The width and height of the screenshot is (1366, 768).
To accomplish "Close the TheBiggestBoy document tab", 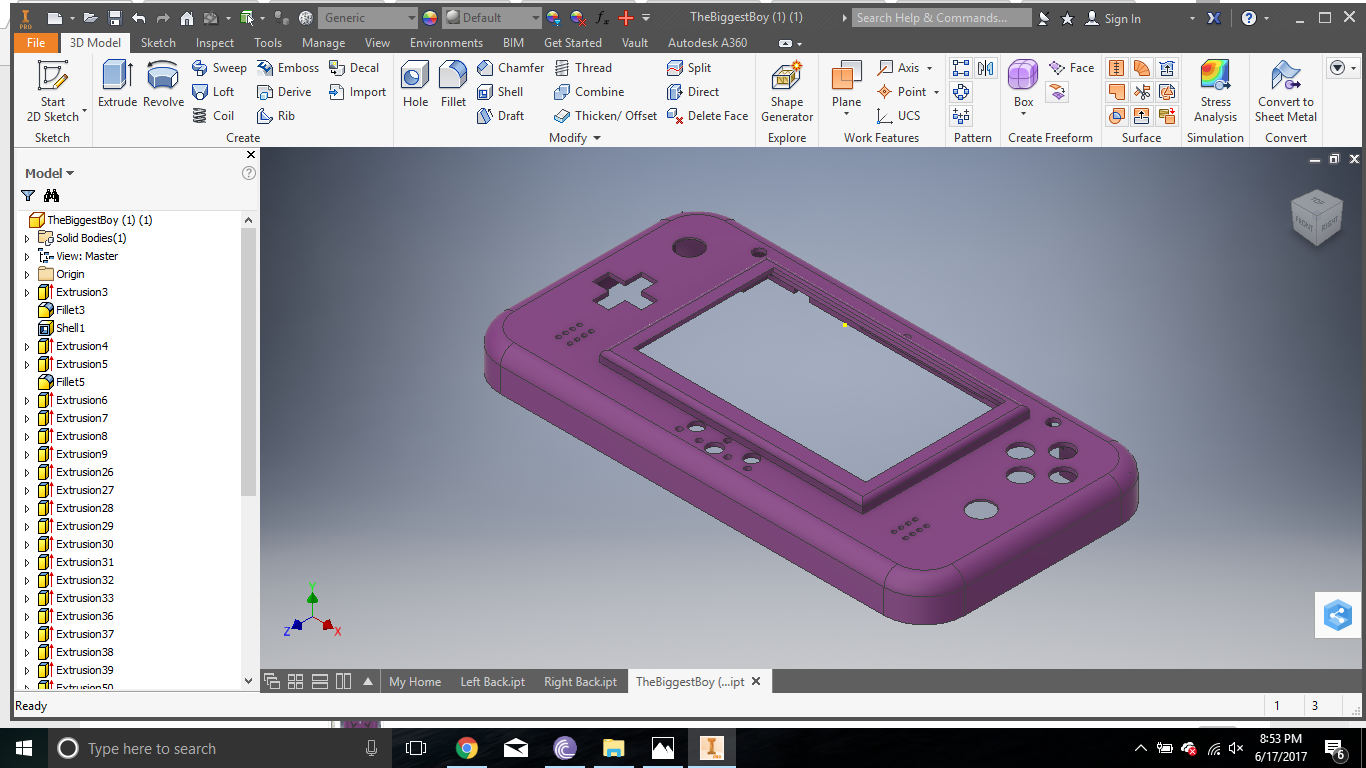I will pos(756,681).
